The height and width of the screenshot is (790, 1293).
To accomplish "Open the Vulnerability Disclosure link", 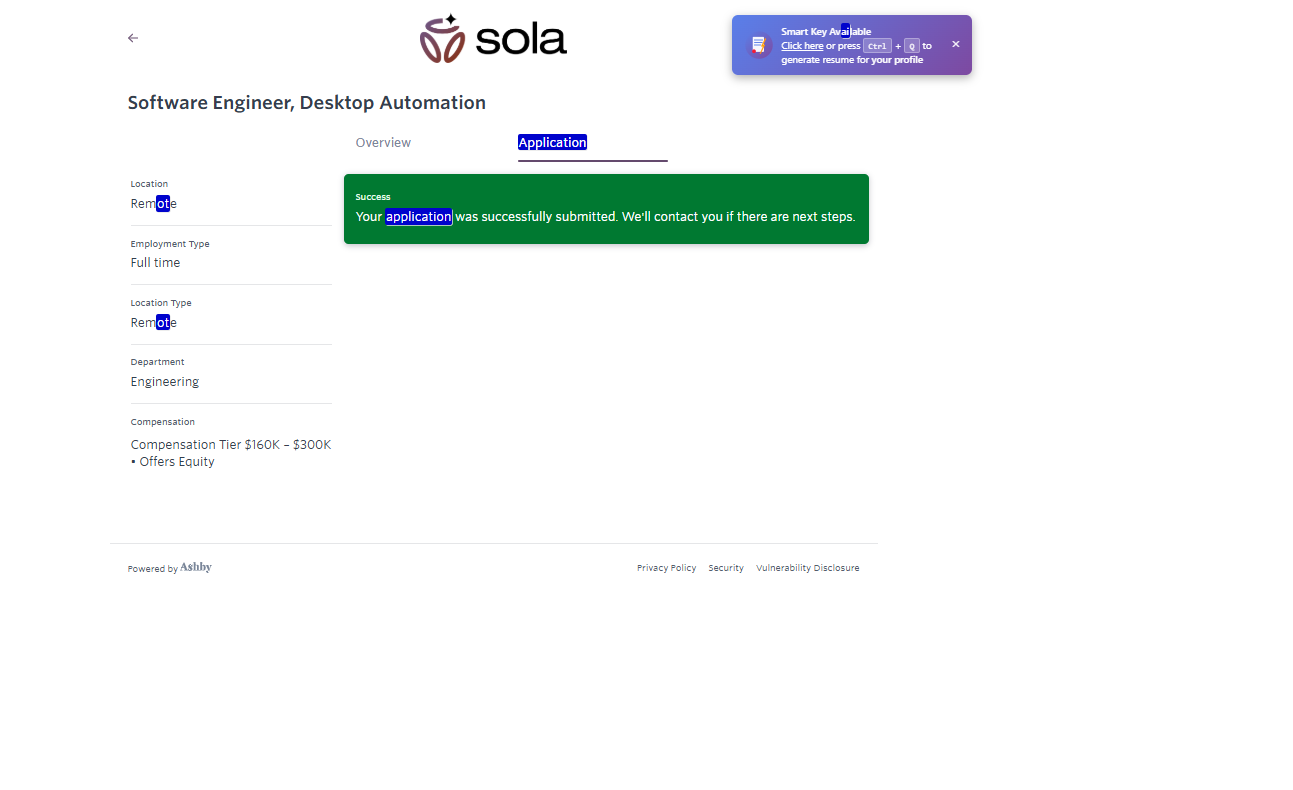I will [x=807, y=568].
